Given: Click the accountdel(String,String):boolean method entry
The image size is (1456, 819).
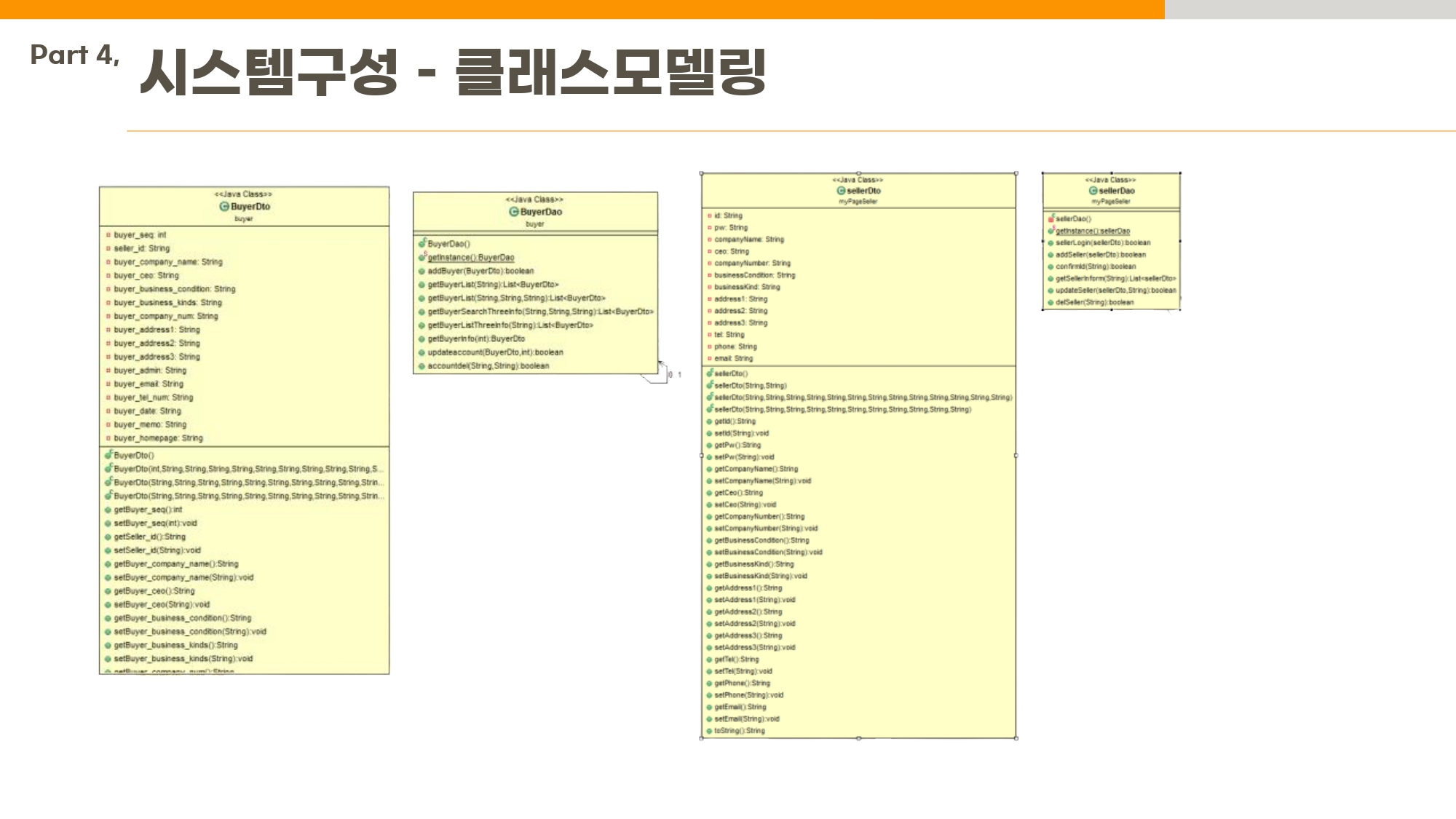Looking at the screenshot, I should point(488,366).
